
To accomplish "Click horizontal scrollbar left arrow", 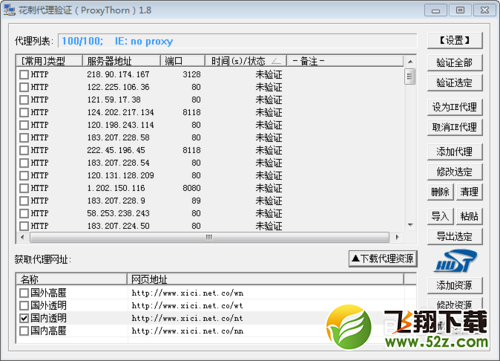I will tap(22, 237).
